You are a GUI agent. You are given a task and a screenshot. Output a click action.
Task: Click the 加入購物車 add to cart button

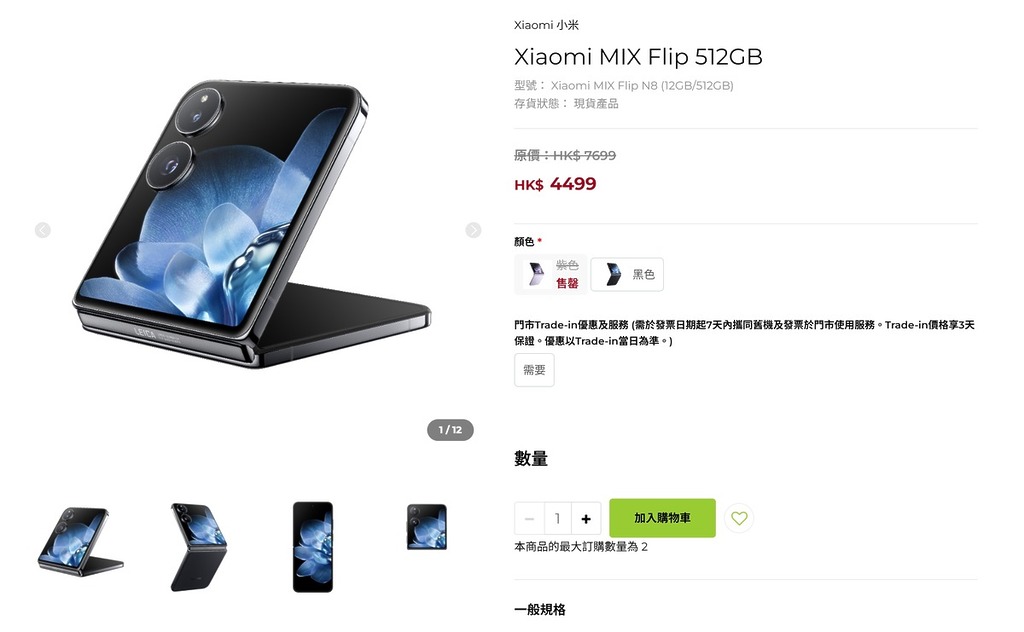tap(662, 518)
